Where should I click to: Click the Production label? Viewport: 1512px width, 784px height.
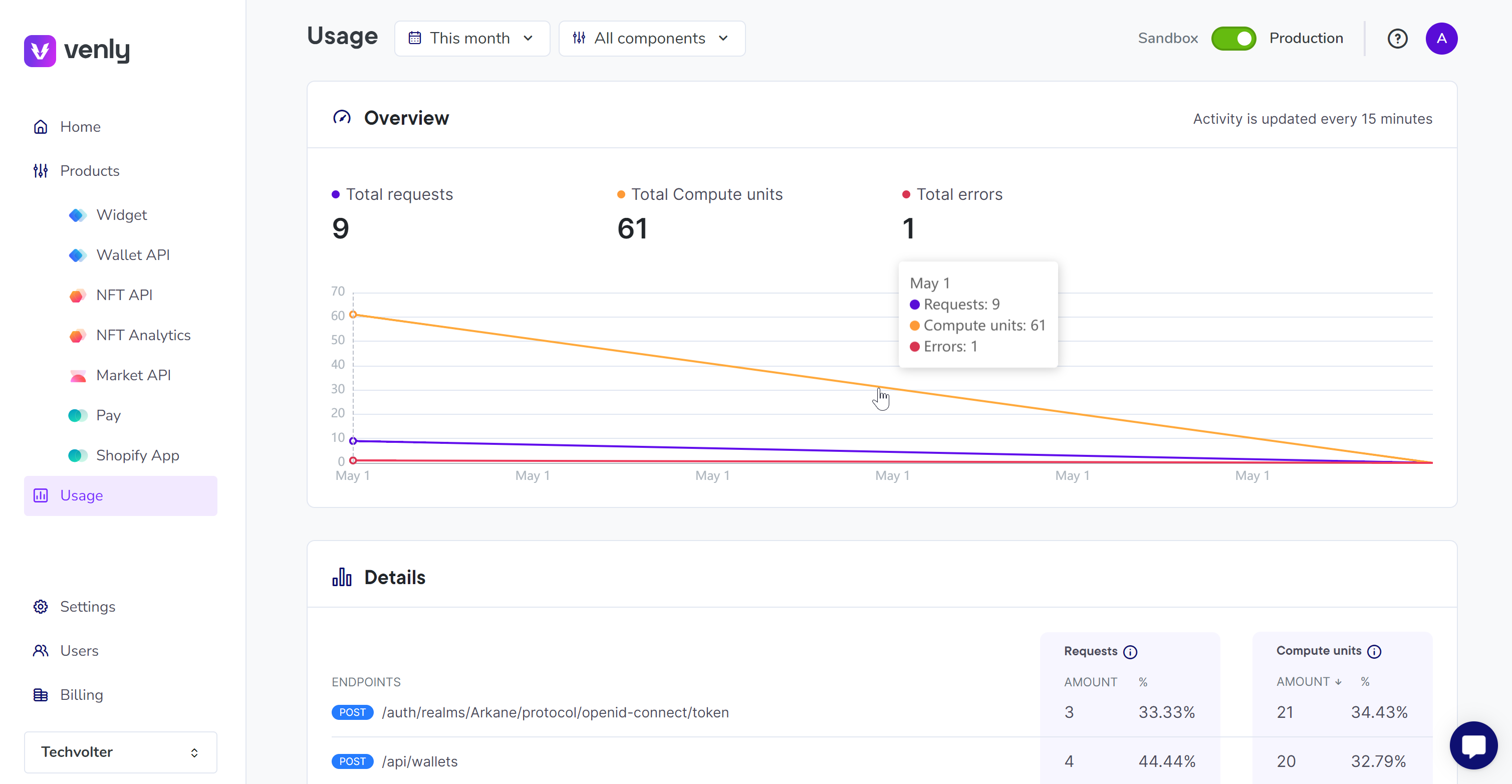[x=1306, y=38]
